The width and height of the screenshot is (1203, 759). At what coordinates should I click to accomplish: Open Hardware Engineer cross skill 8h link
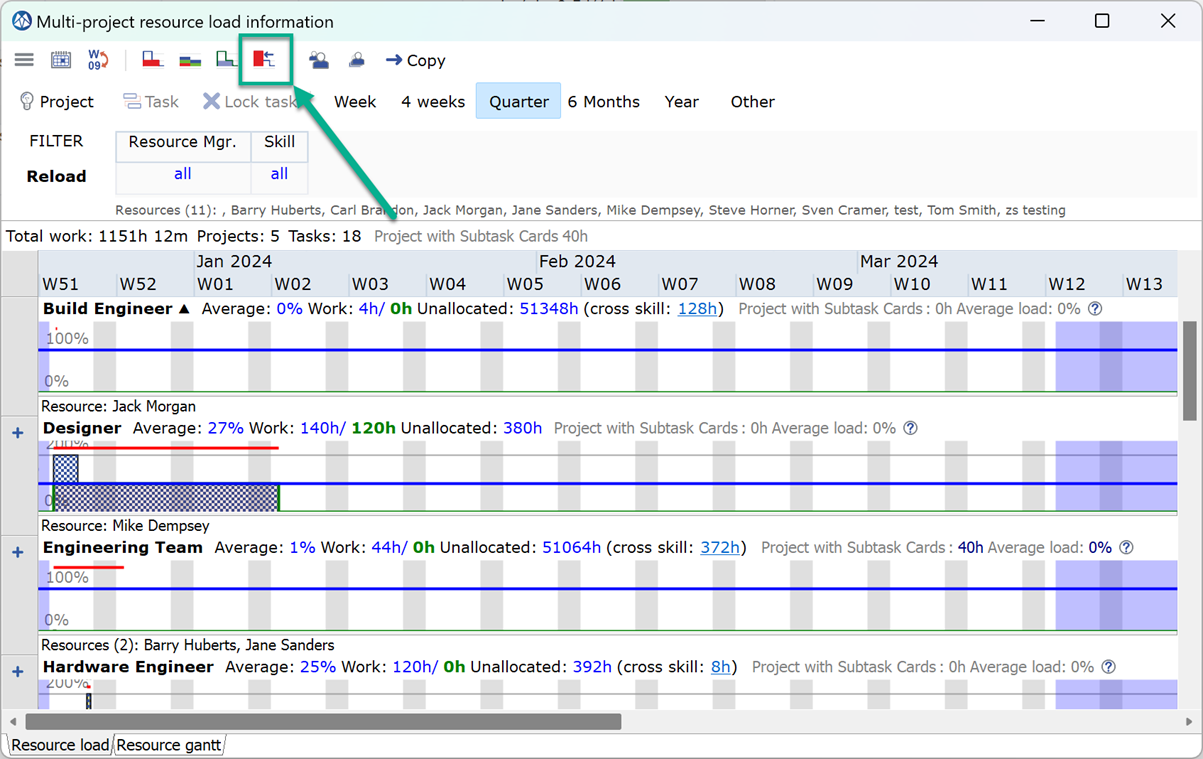pos(721,667)
